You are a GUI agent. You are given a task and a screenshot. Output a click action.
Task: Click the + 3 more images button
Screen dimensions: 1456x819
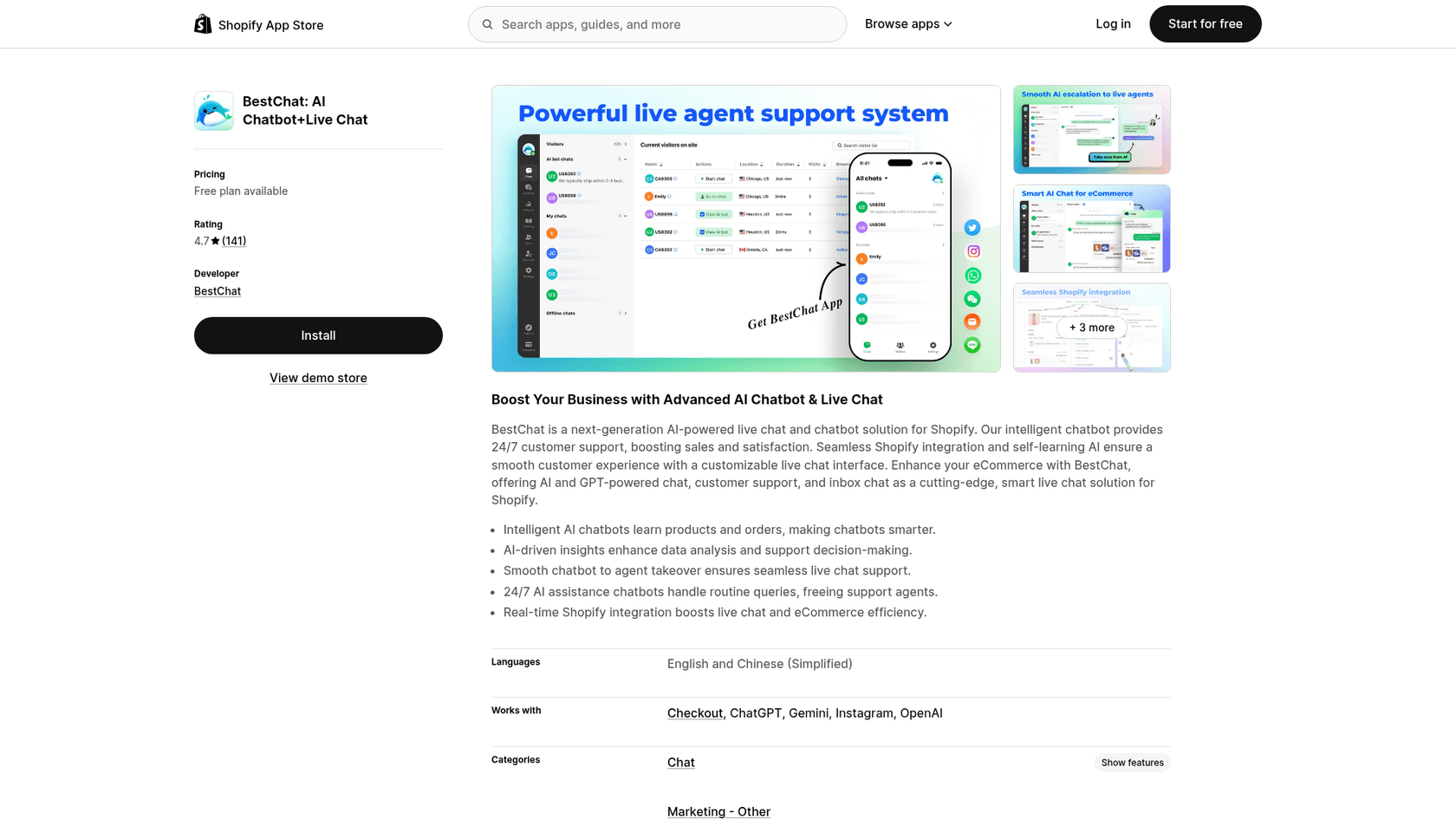(x=1092, y=328)
